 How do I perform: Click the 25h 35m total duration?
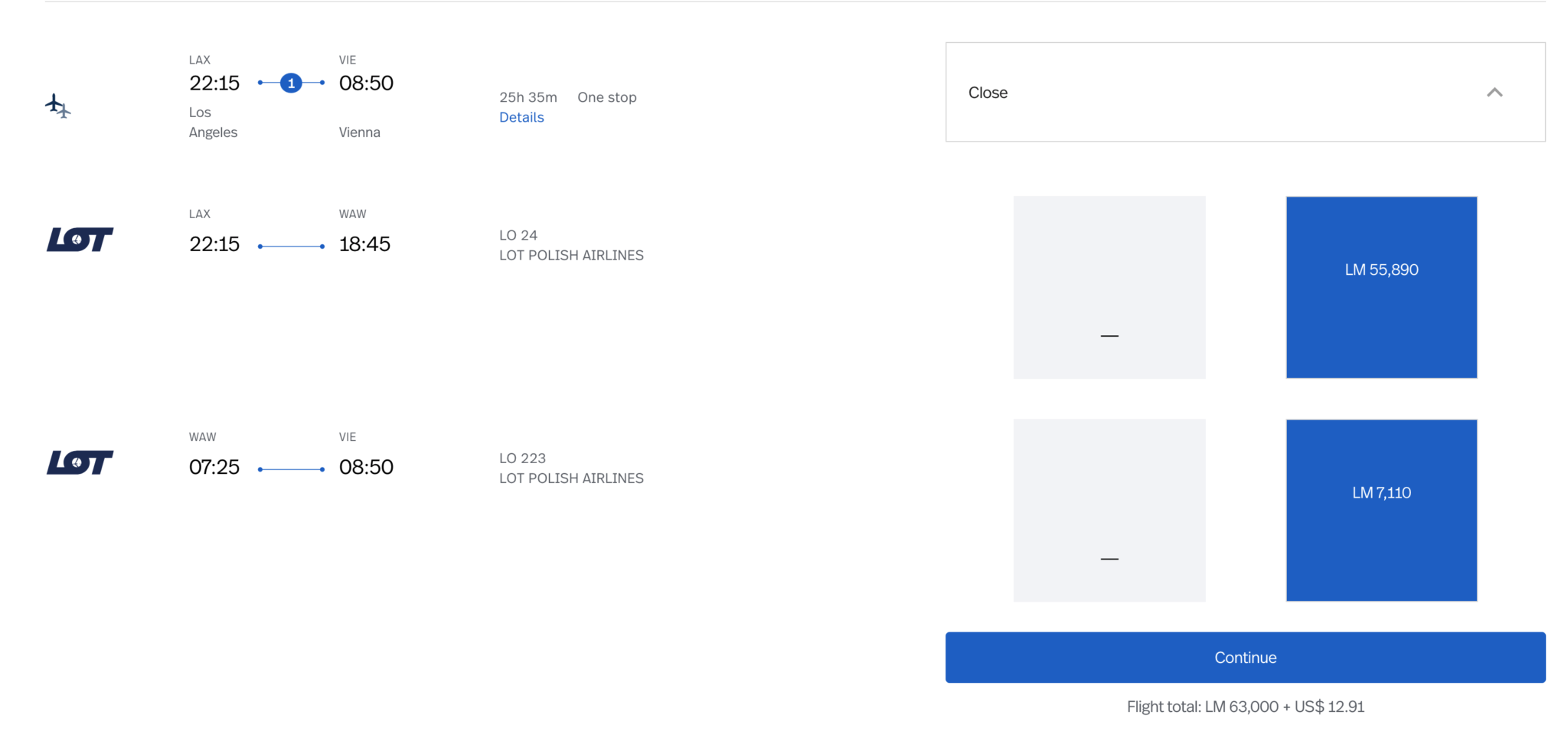pos(528,97)
